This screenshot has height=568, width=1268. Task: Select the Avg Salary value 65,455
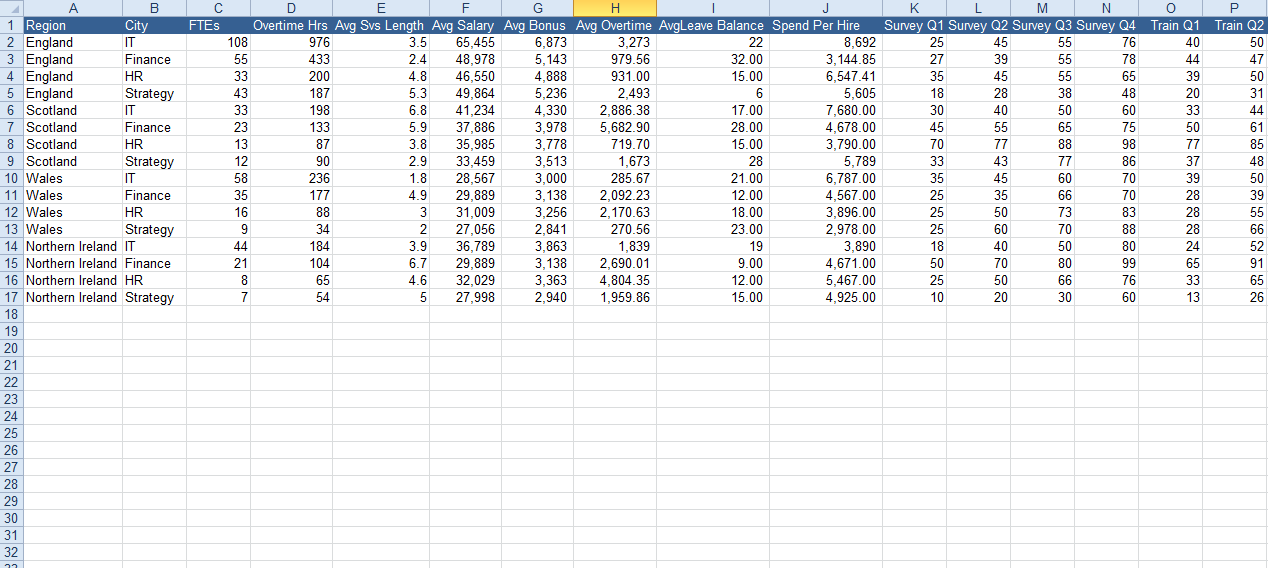coord(463,42)
